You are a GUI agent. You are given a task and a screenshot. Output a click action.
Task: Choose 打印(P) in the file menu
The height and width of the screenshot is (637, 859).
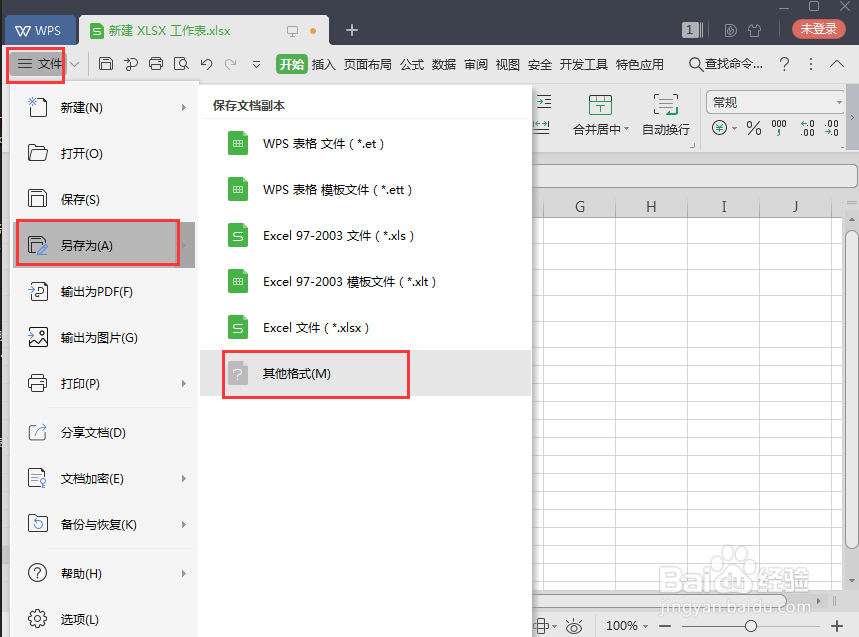104,383
